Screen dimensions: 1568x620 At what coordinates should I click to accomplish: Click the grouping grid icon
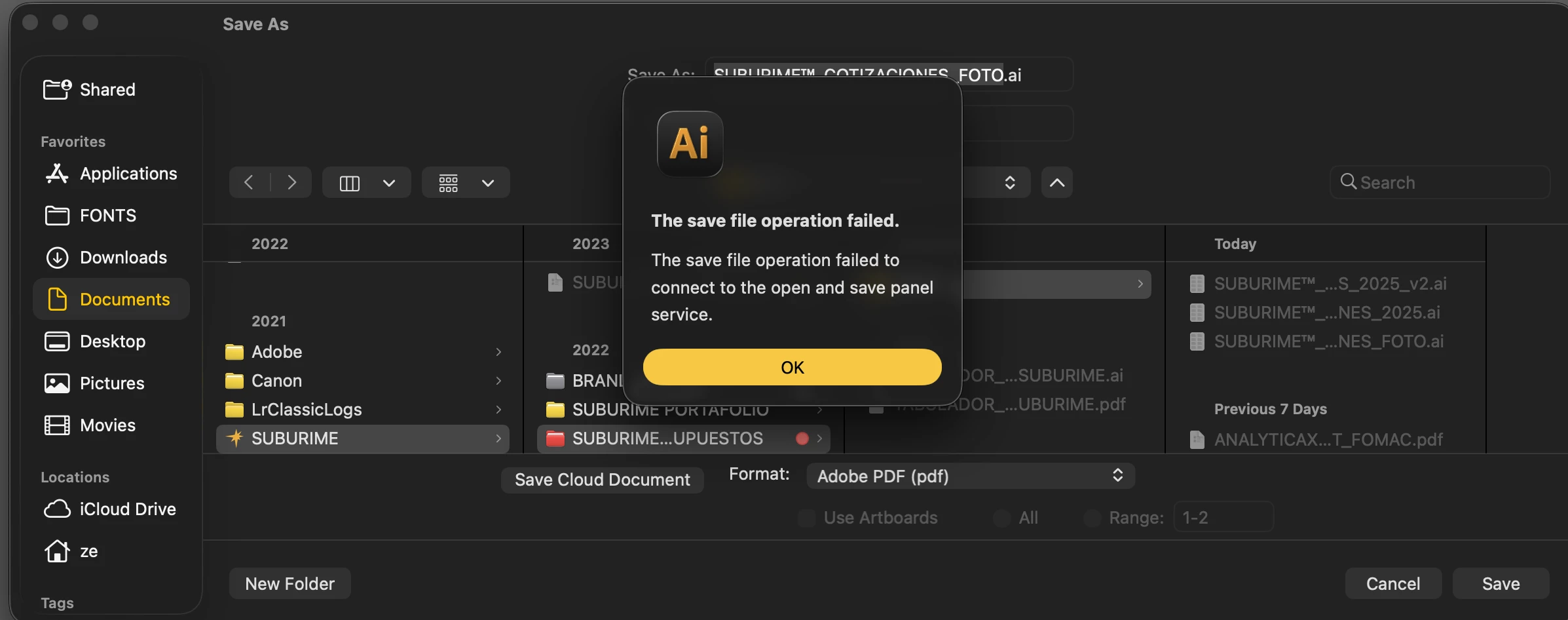coord(449,183)
